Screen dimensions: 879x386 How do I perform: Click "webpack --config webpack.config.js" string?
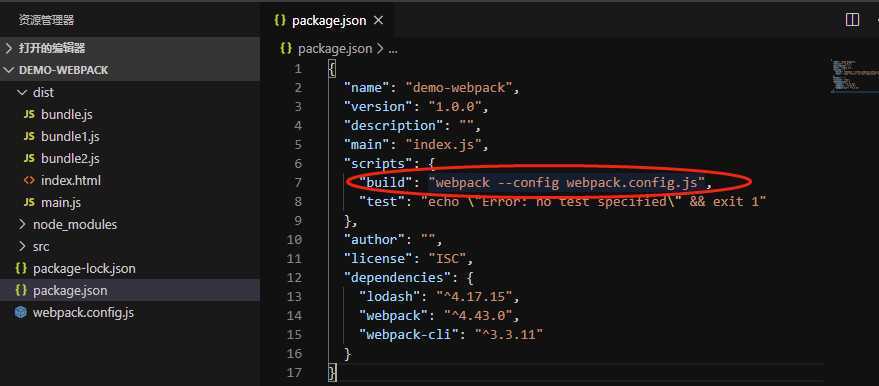coord(566,183)
